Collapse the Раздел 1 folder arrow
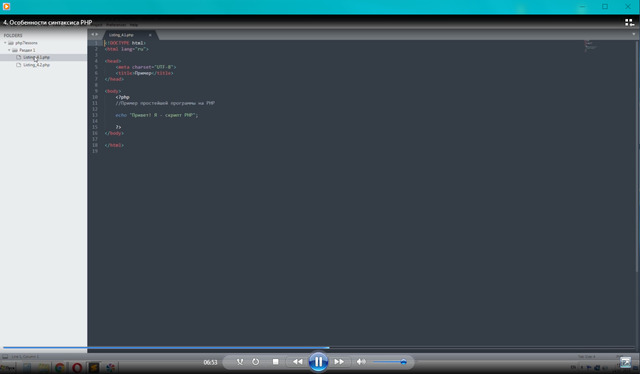The height and width of the screenshot is (374, 640). (x=9, y=50)
